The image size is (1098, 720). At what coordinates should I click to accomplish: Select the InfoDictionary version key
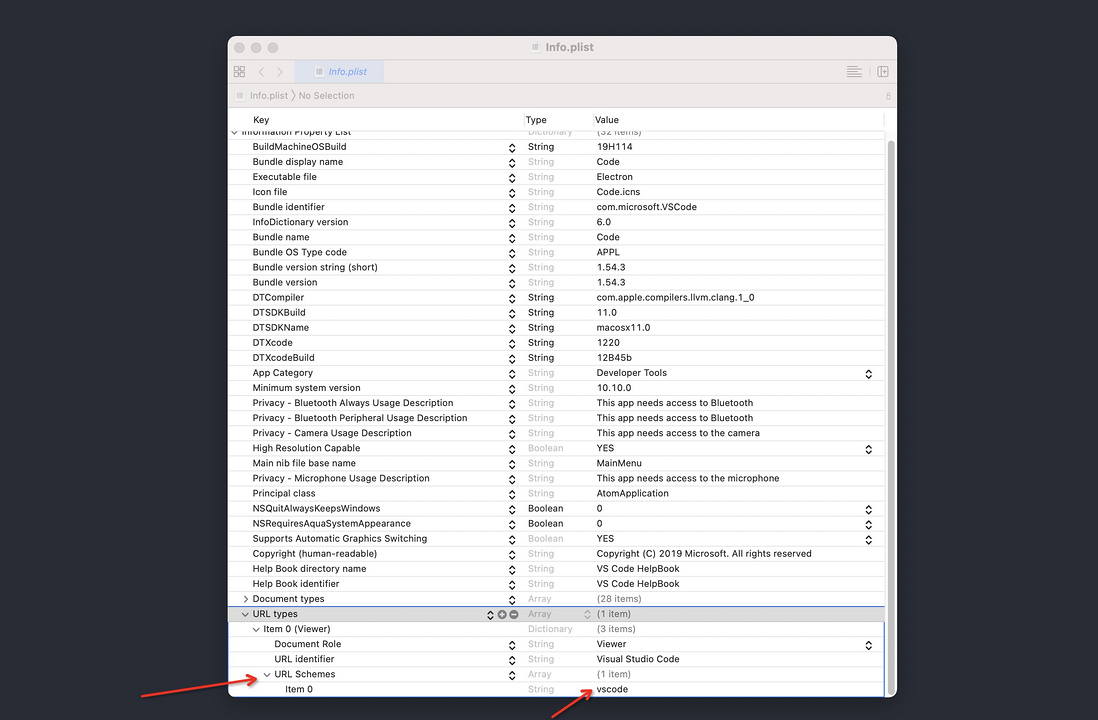pos(300,222)
